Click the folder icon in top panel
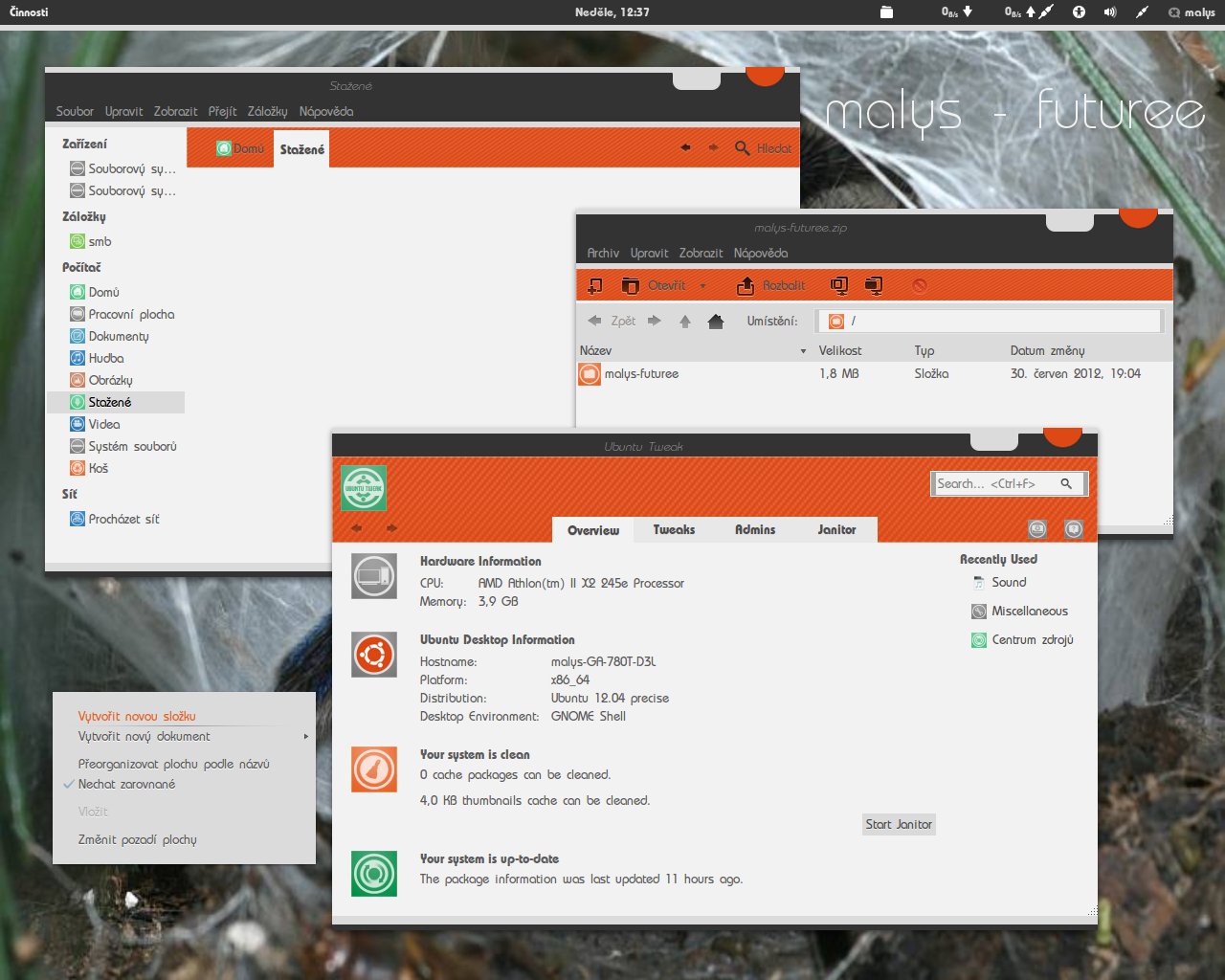The image size is (1225, 980). [x=886, y=12]
